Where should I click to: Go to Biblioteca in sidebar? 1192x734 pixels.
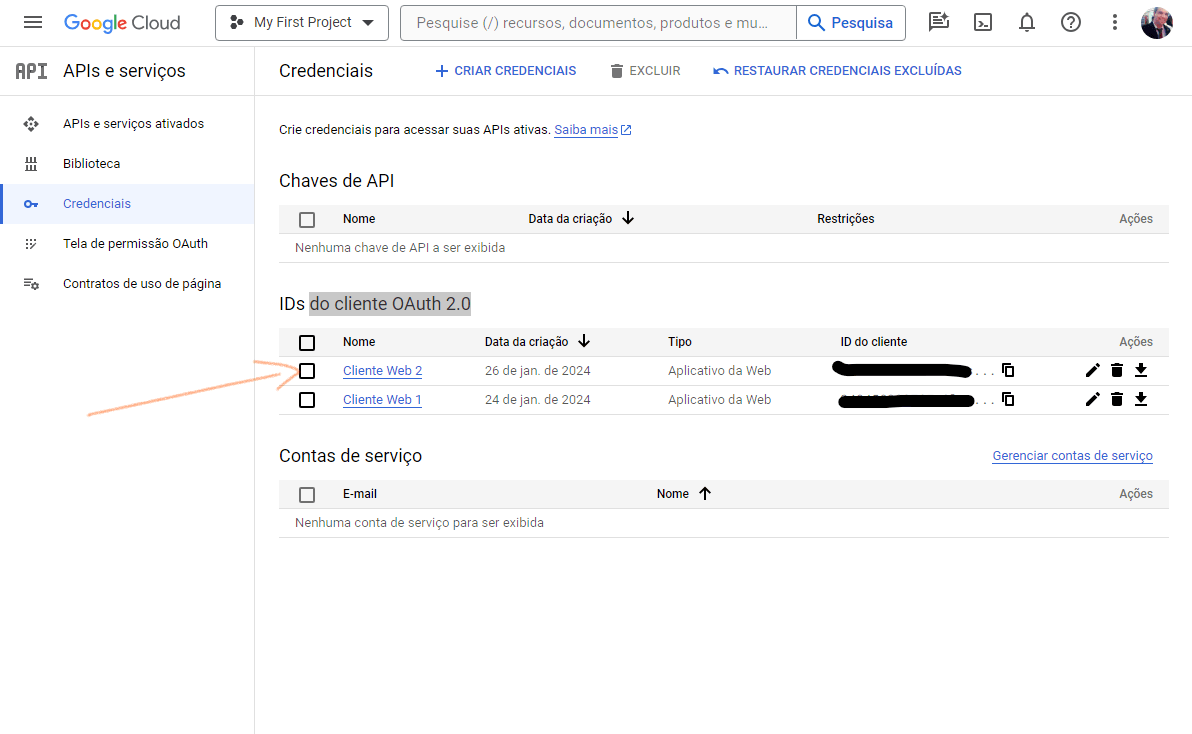[91, 164]
